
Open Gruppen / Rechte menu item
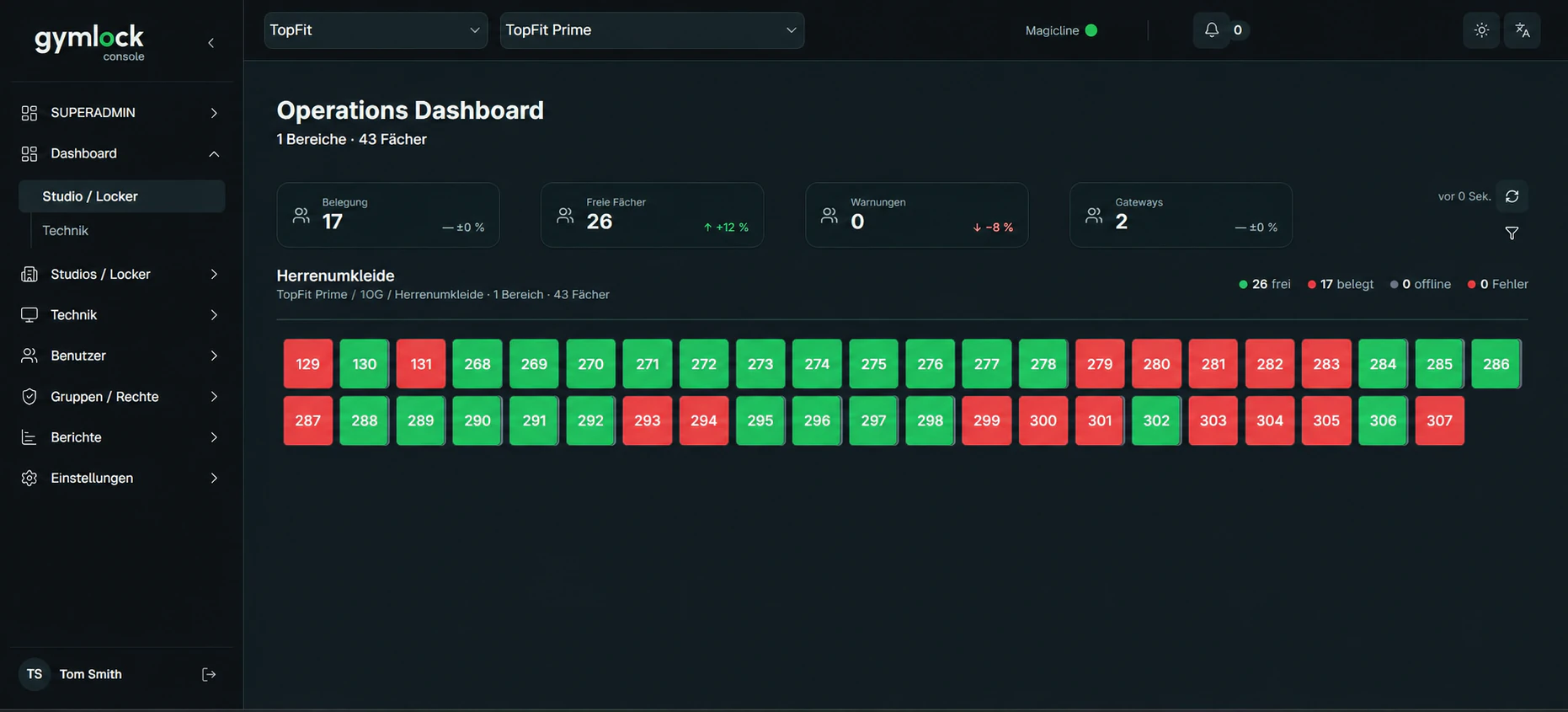click(122, 397)
